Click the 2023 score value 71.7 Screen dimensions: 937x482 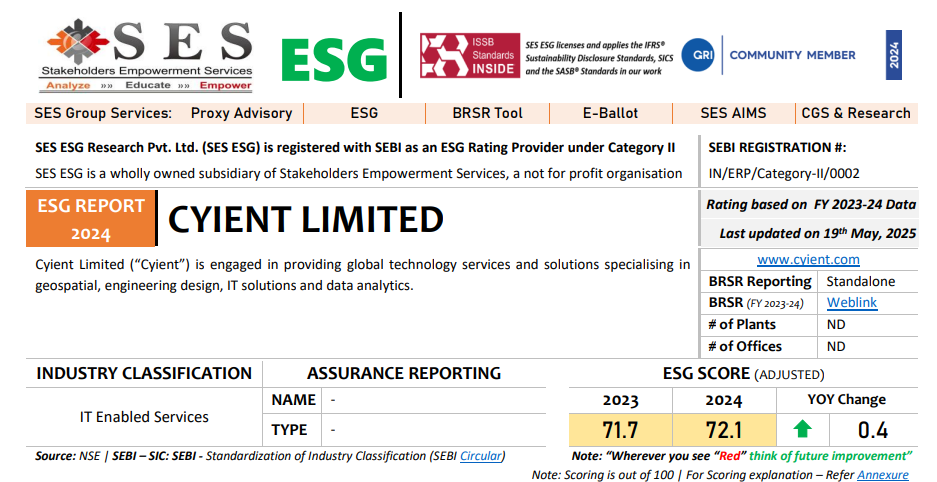(x=620, y=429)
